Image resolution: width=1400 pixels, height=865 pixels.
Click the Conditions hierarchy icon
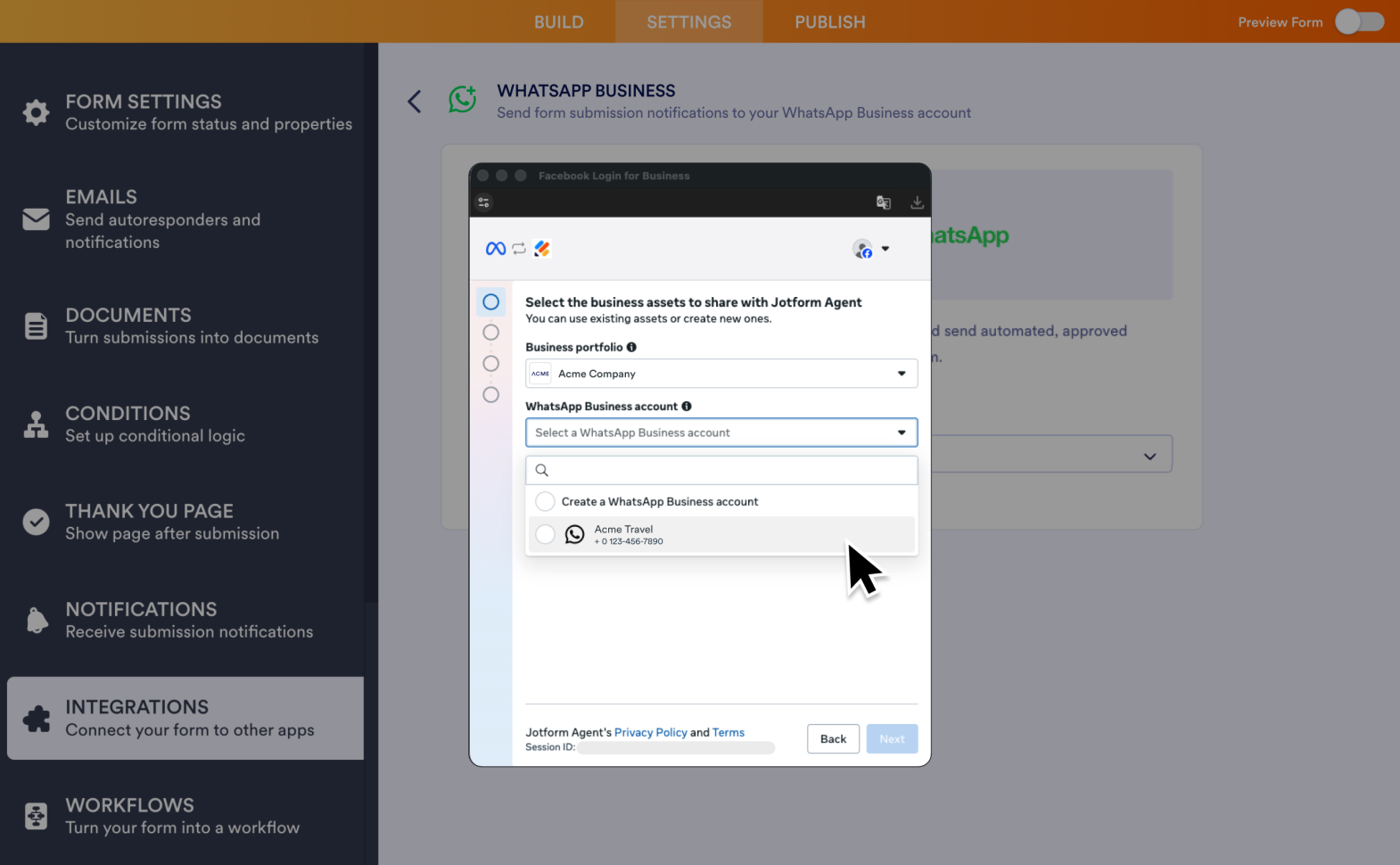[x=36, y=424]
